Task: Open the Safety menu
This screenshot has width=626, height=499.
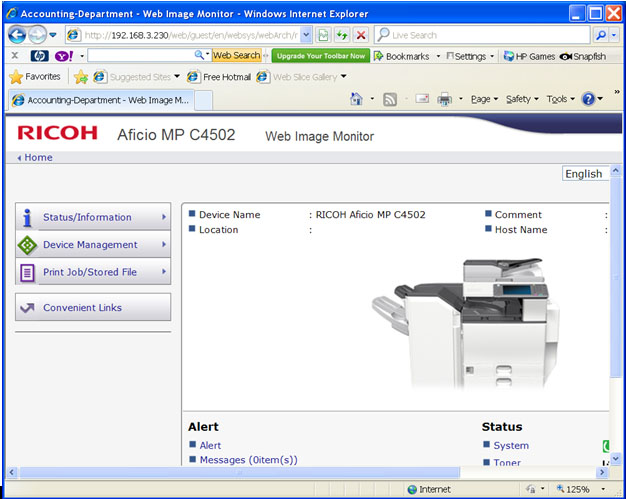Action: (522, 99)
